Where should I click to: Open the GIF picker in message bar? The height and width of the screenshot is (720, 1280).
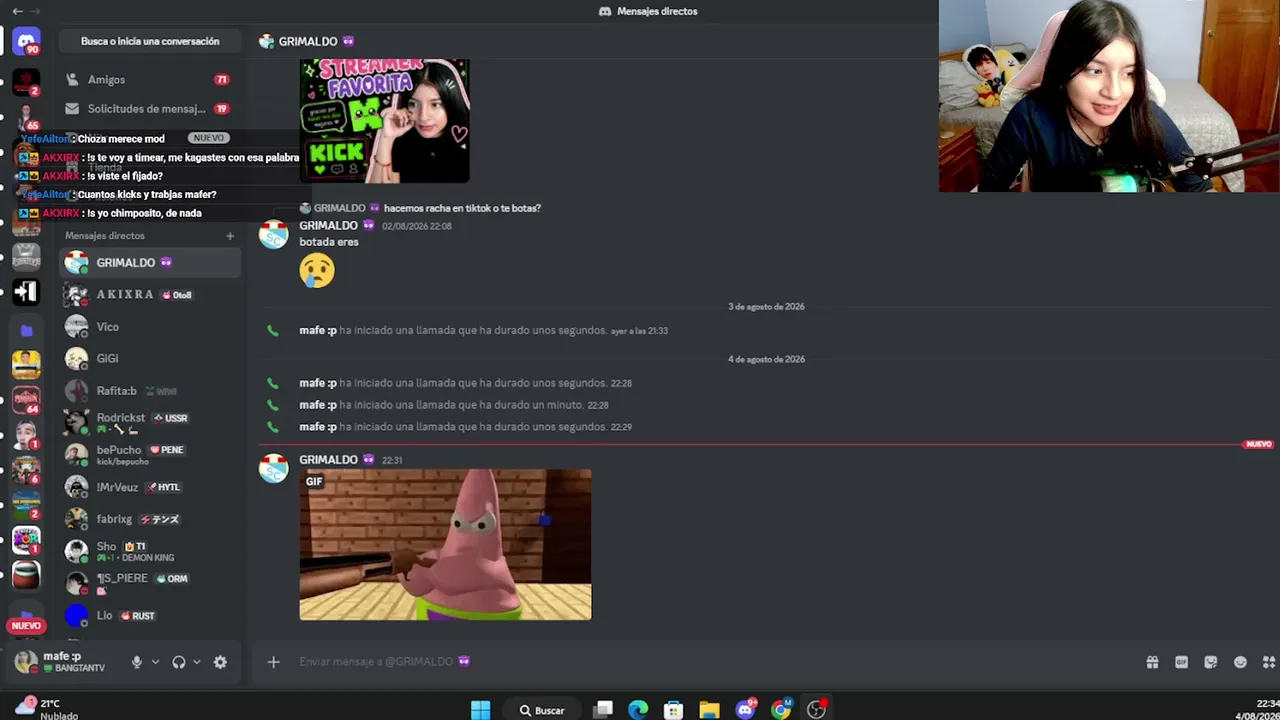pyautogui.click(x=1181, y=662)
